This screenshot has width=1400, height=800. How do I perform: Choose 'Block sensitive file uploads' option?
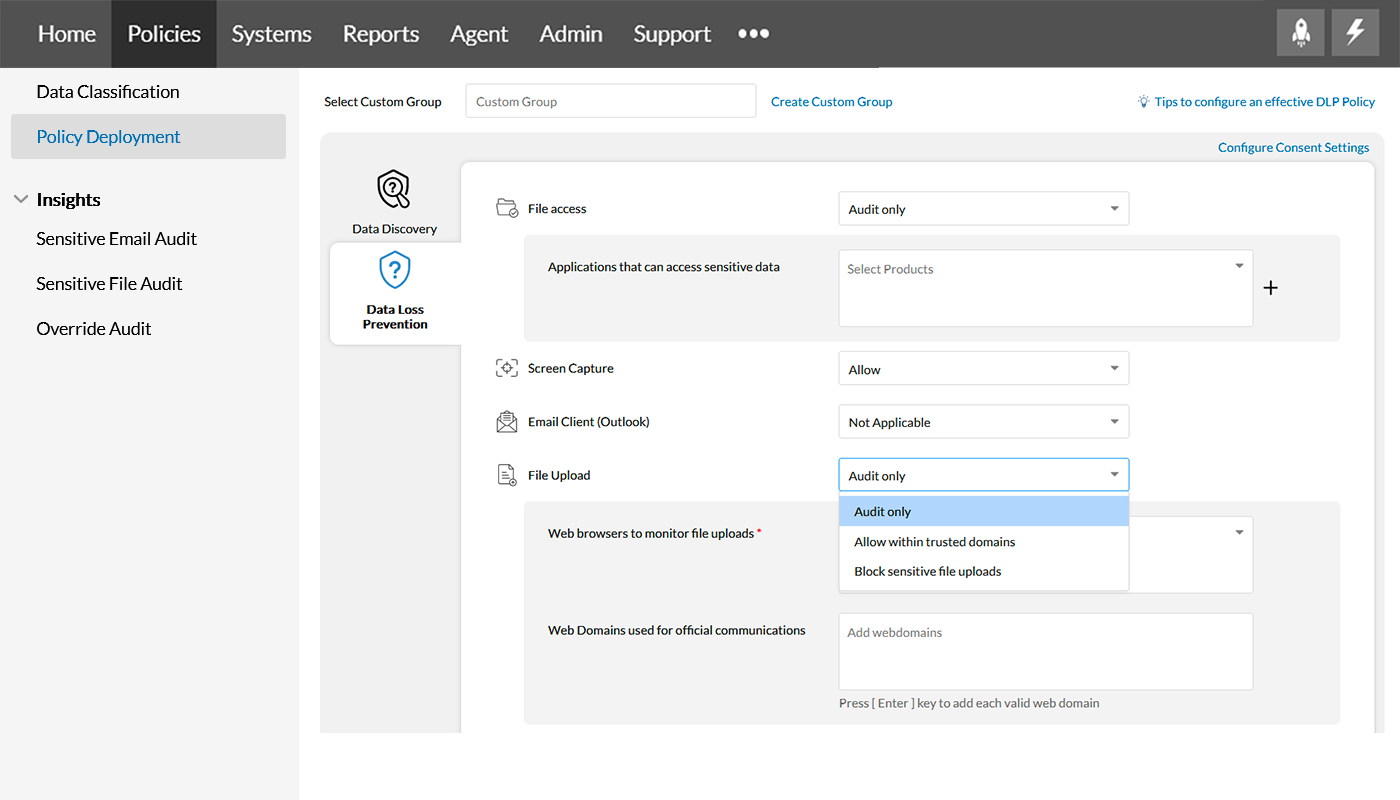(927, 572)
